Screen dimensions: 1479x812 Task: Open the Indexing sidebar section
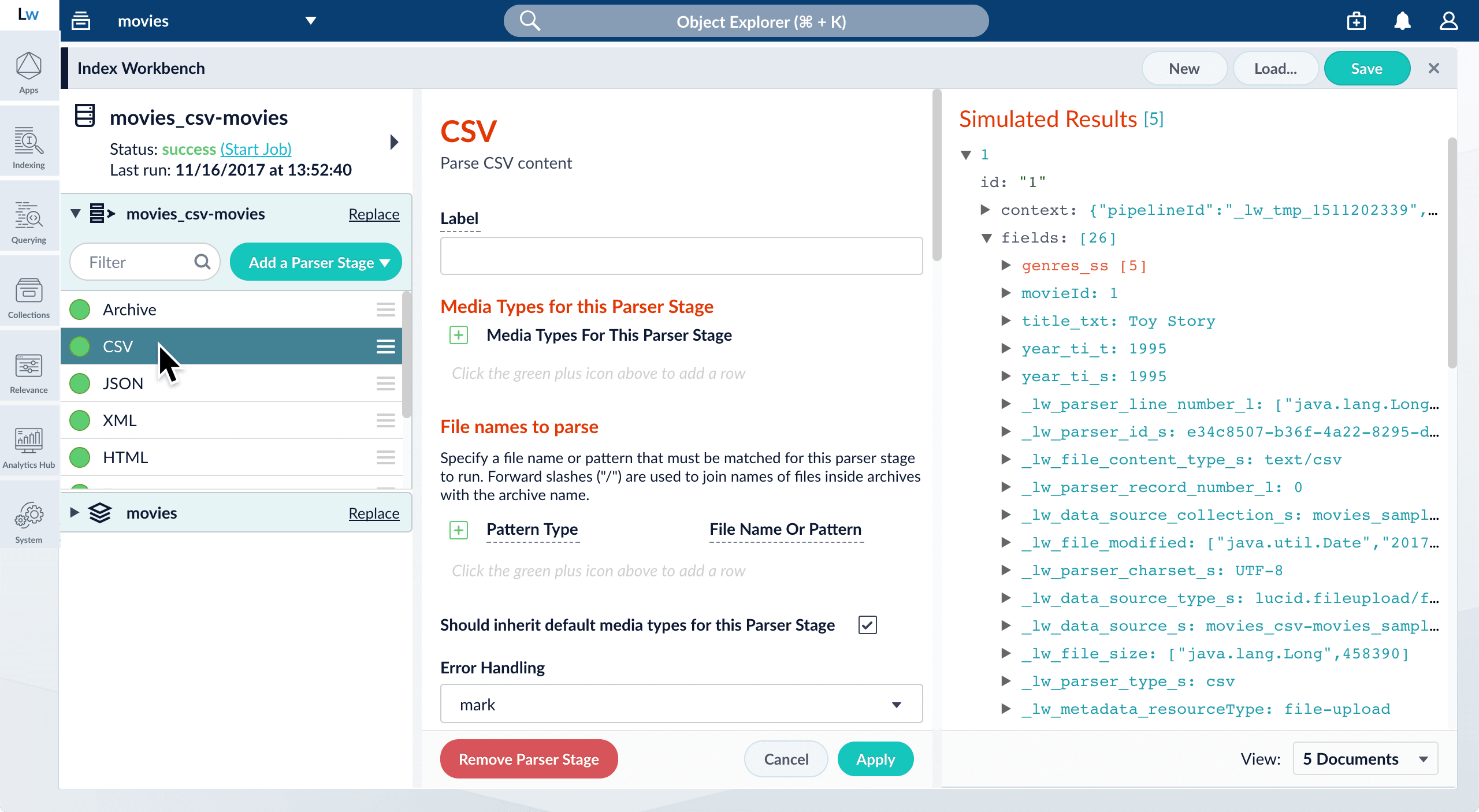(x=29, y=148)
